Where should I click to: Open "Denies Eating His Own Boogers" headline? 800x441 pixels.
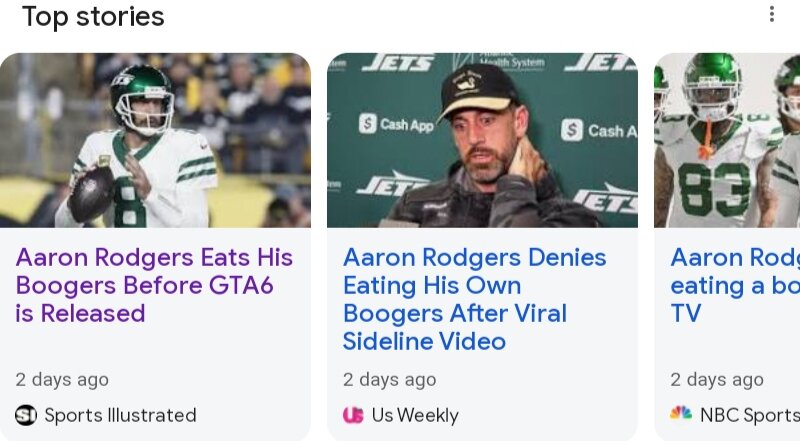click(474, 299)
